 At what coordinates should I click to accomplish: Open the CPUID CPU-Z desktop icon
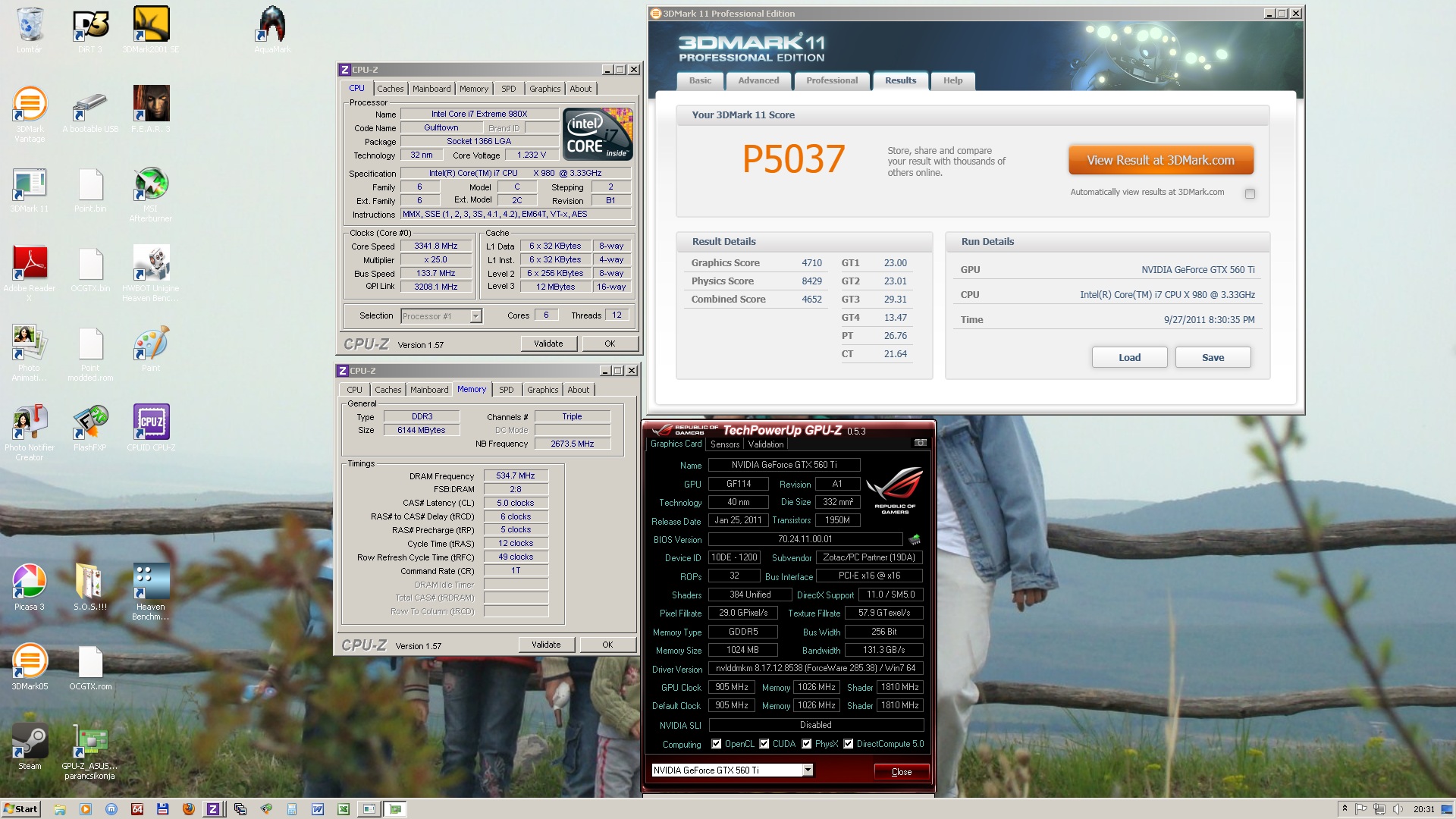click(151, 422)
